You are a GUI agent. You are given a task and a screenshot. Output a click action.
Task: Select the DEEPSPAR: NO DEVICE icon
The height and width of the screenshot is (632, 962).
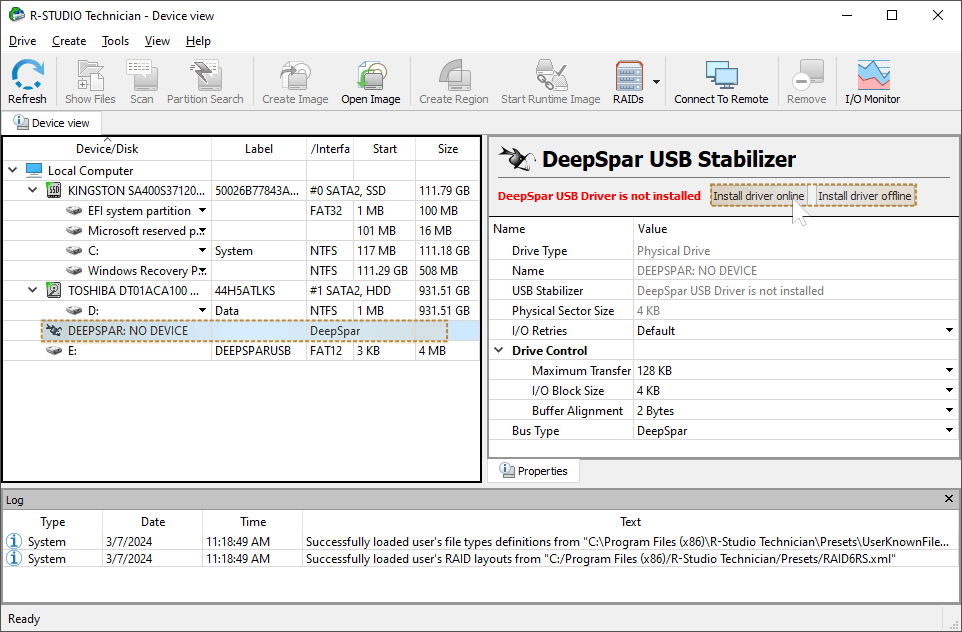[x=54, y=331]
